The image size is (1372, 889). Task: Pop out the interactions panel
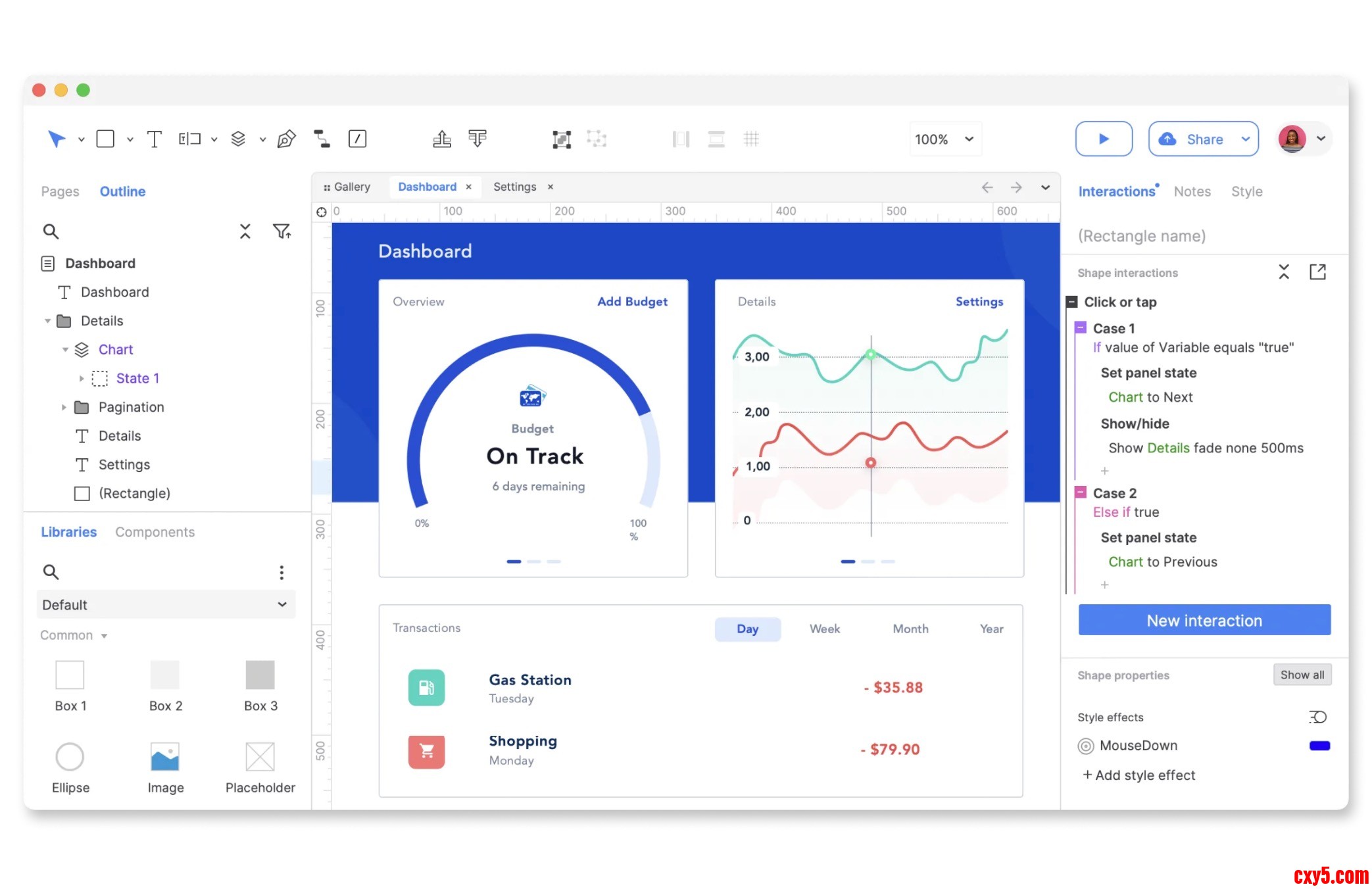pos(1317,272)
